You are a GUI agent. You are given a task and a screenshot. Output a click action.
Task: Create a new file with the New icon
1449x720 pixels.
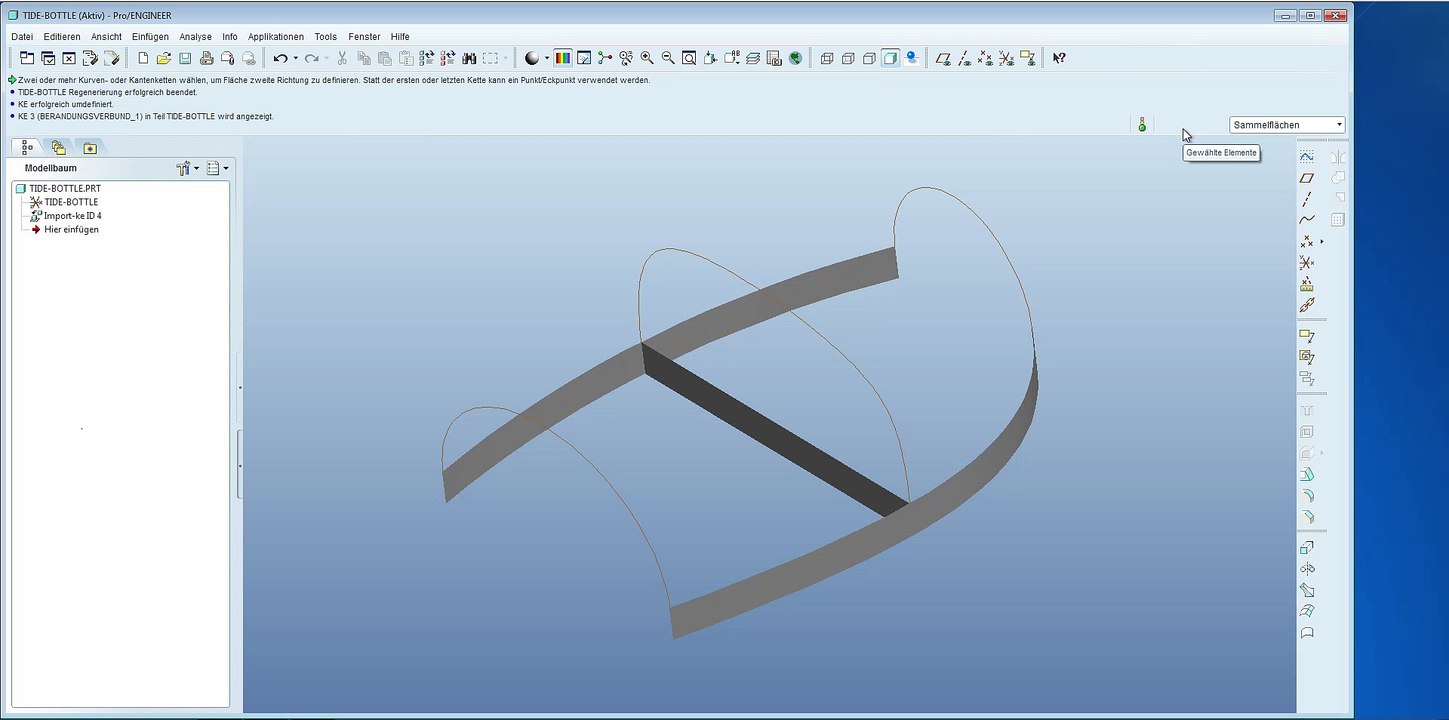click(x=144, y=58)
